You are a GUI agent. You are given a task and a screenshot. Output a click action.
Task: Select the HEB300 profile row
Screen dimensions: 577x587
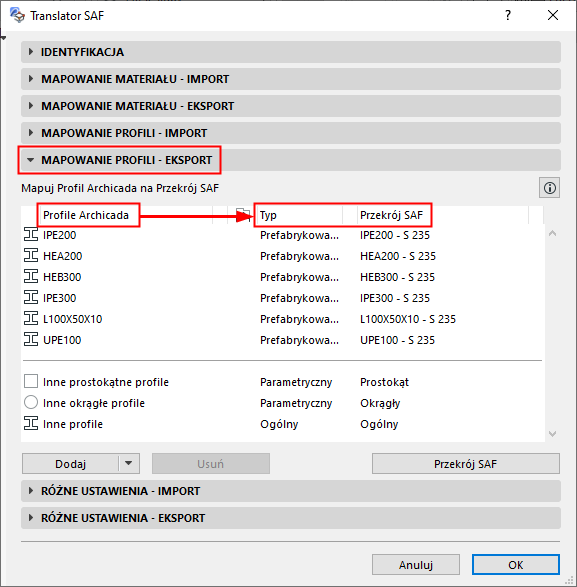[x=283, y=277]
